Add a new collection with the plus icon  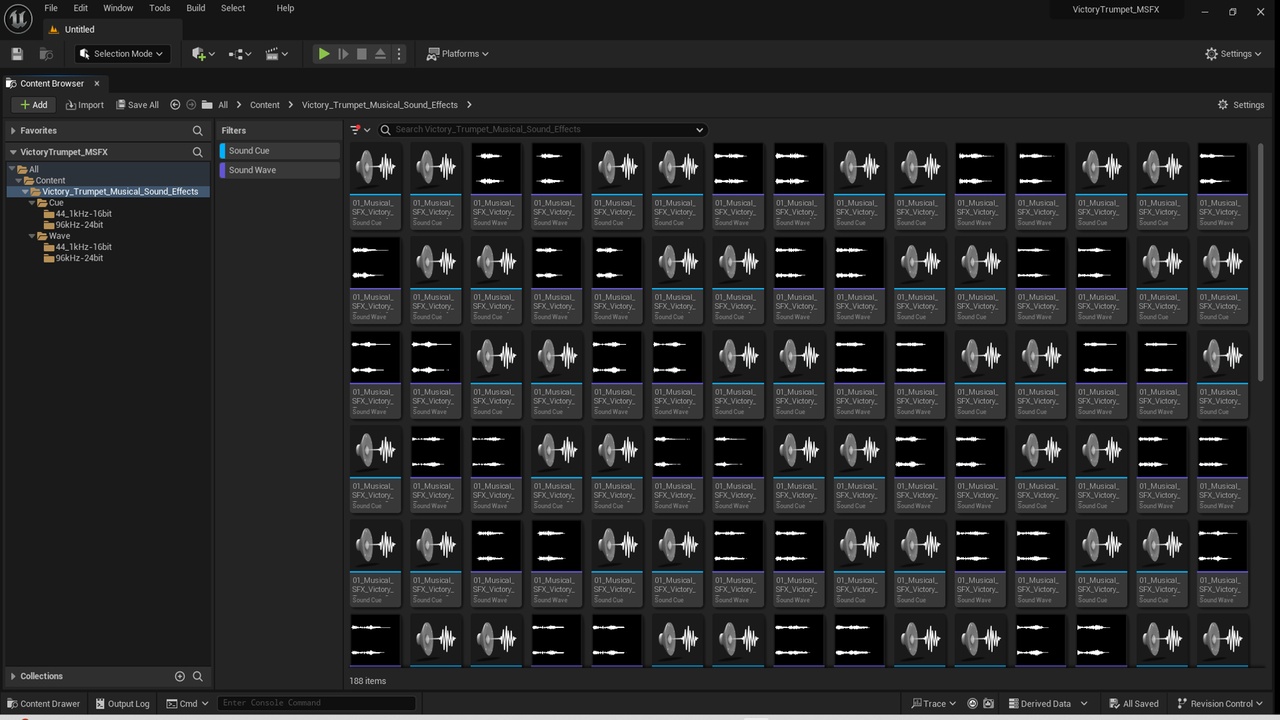click(180, 676)
